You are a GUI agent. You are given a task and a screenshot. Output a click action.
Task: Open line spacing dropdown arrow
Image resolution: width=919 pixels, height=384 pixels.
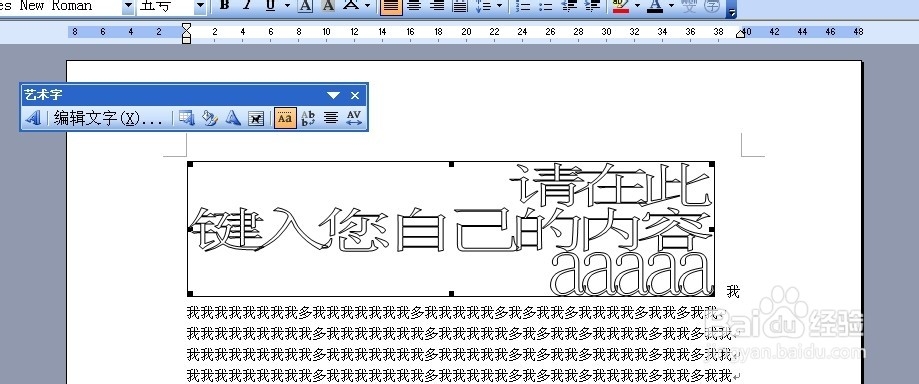click(x=499, y=6)
